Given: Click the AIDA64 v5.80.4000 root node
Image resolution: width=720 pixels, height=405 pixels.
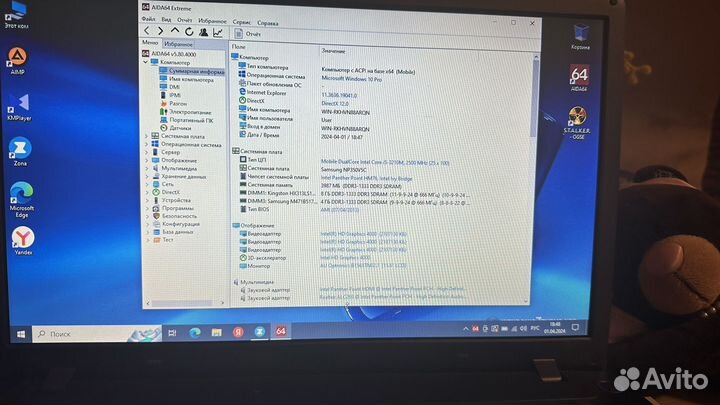Looking at the screenshot, I should coord(169,54).
